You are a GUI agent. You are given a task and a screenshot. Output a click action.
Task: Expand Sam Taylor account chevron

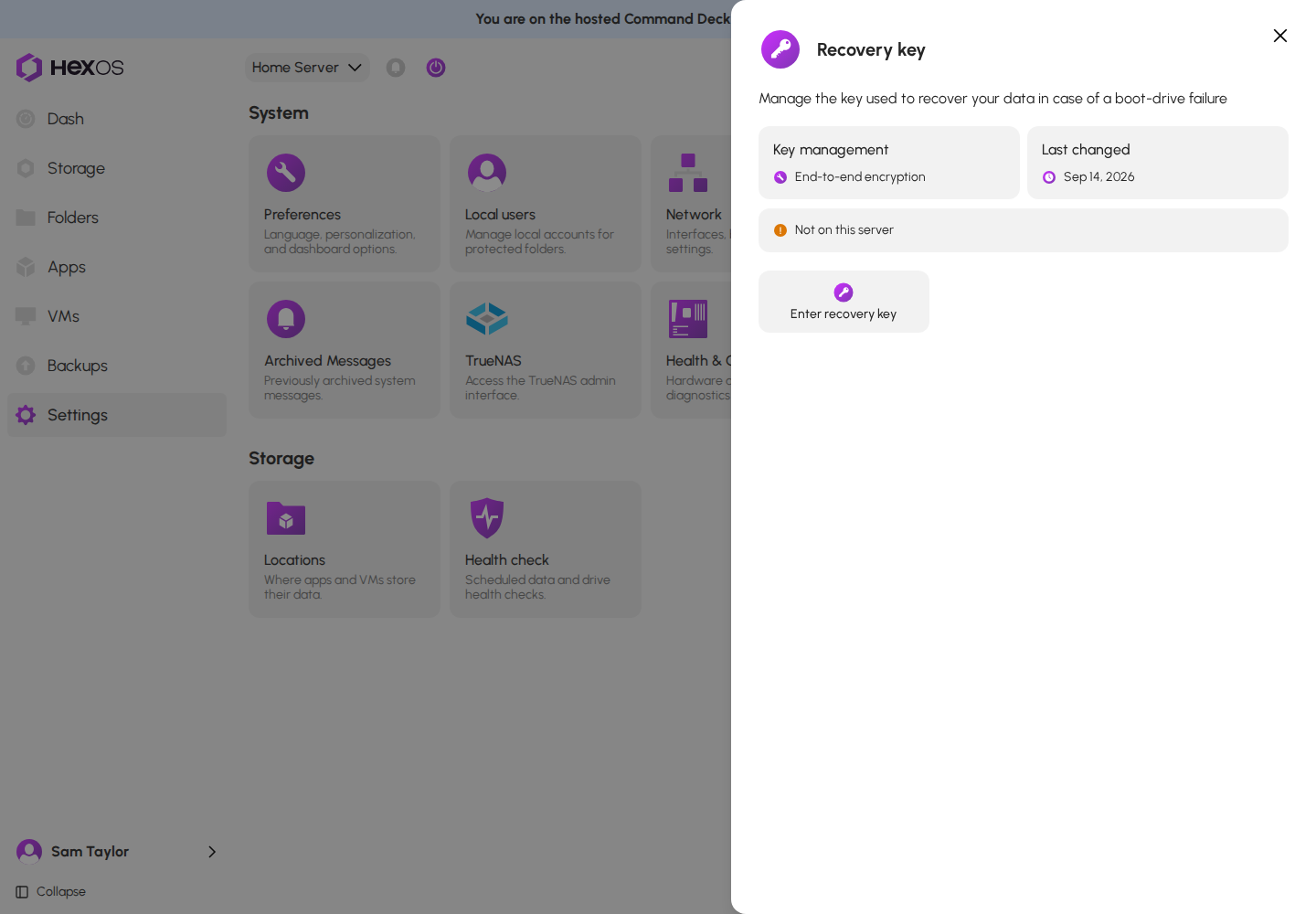(x=212, y=852)
